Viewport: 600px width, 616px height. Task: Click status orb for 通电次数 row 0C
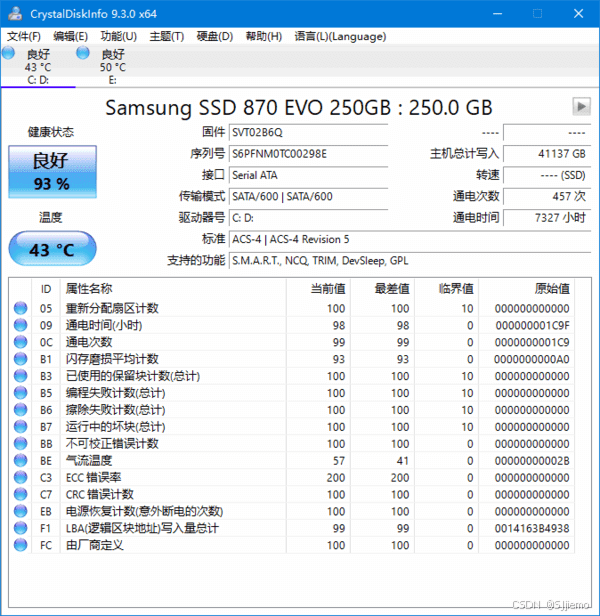(x=20, y=342)
